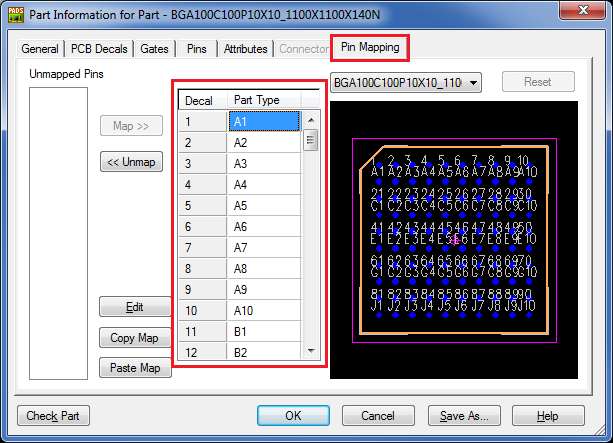Select the A5 part type cell
The width and height of the screenshot is (613, 443).
264,206
